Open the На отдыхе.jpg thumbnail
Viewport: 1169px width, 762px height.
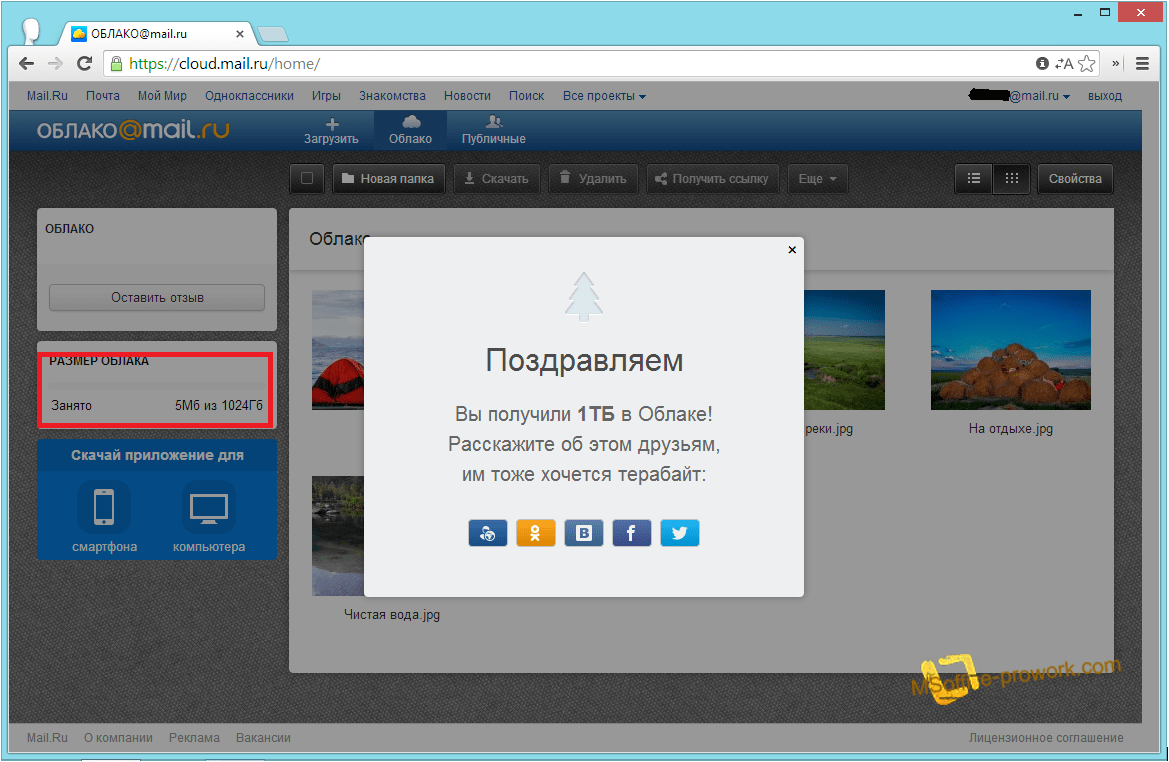click(1010, 350)
